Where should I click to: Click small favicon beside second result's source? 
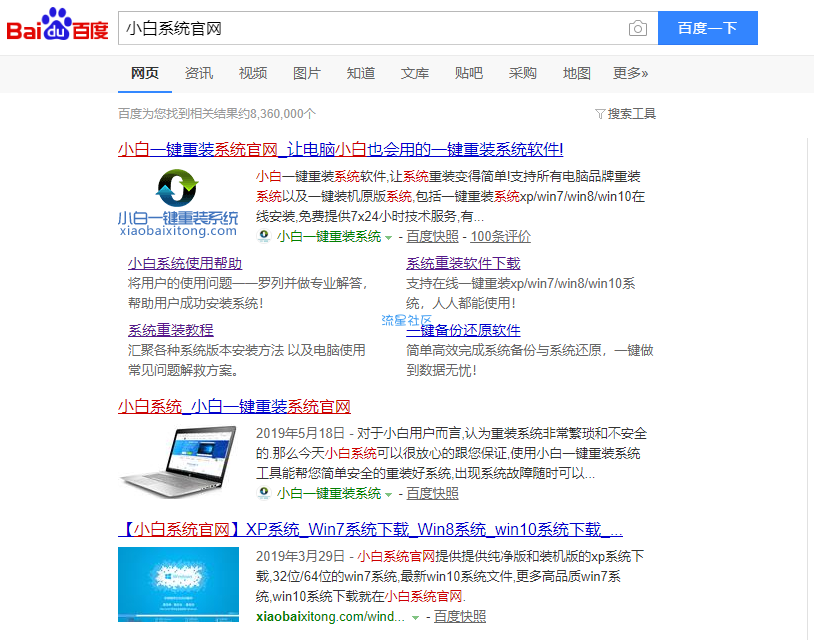coord(264,493)
